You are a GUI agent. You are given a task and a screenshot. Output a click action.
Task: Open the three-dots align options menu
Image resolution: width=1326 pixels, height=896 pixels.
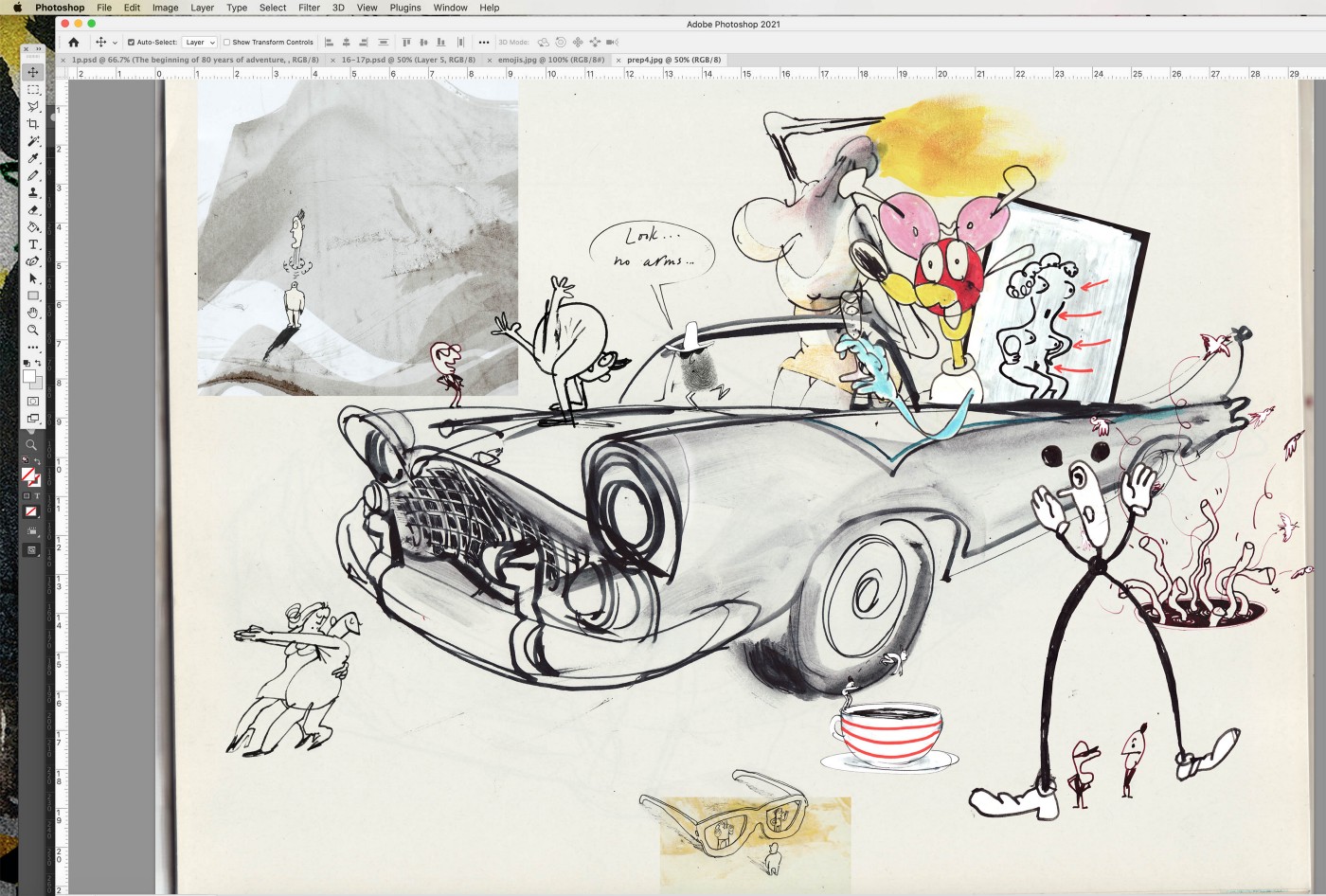(484, 43)
